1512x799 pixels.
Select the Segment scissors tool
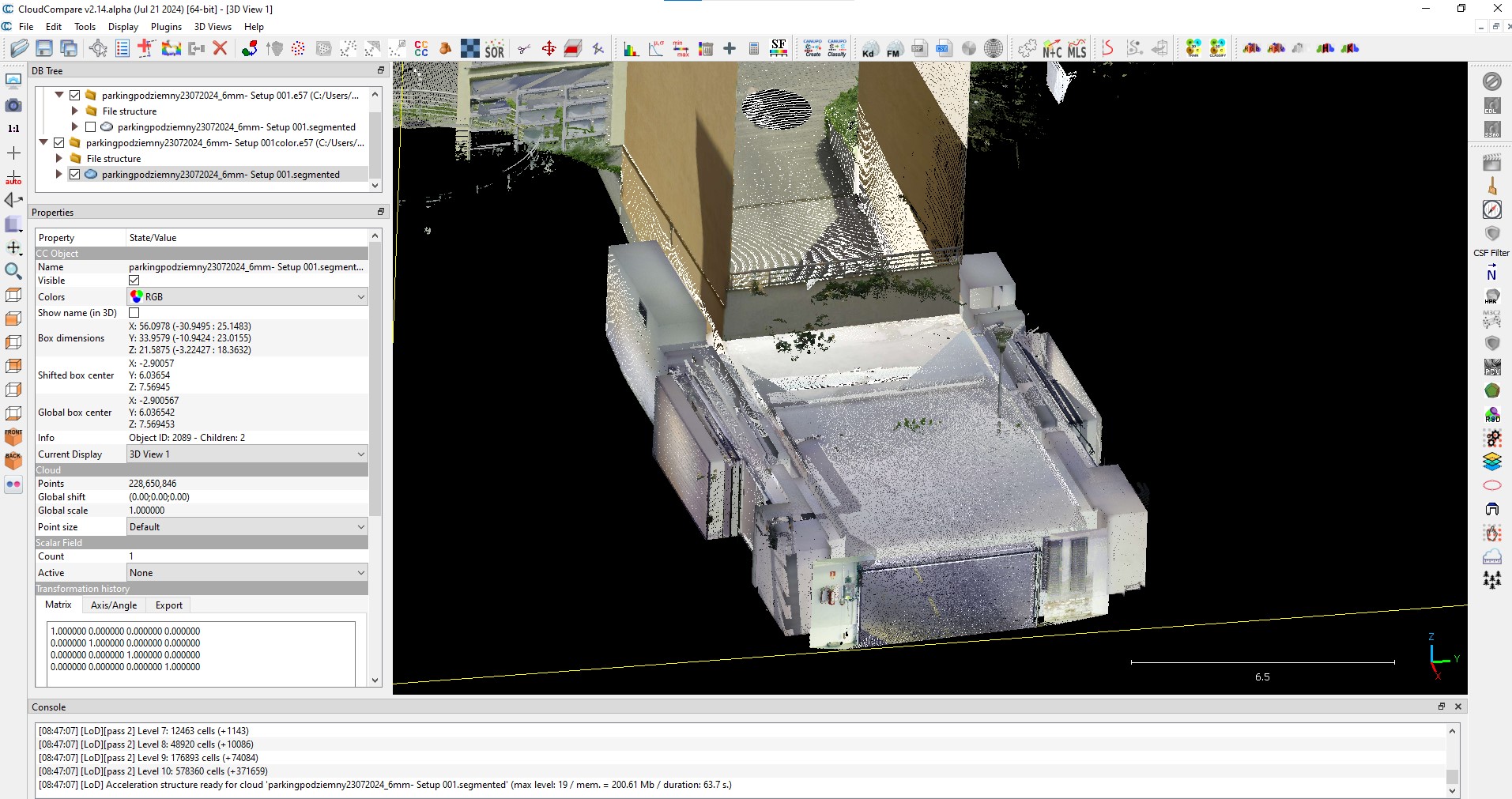click(523, 49)
